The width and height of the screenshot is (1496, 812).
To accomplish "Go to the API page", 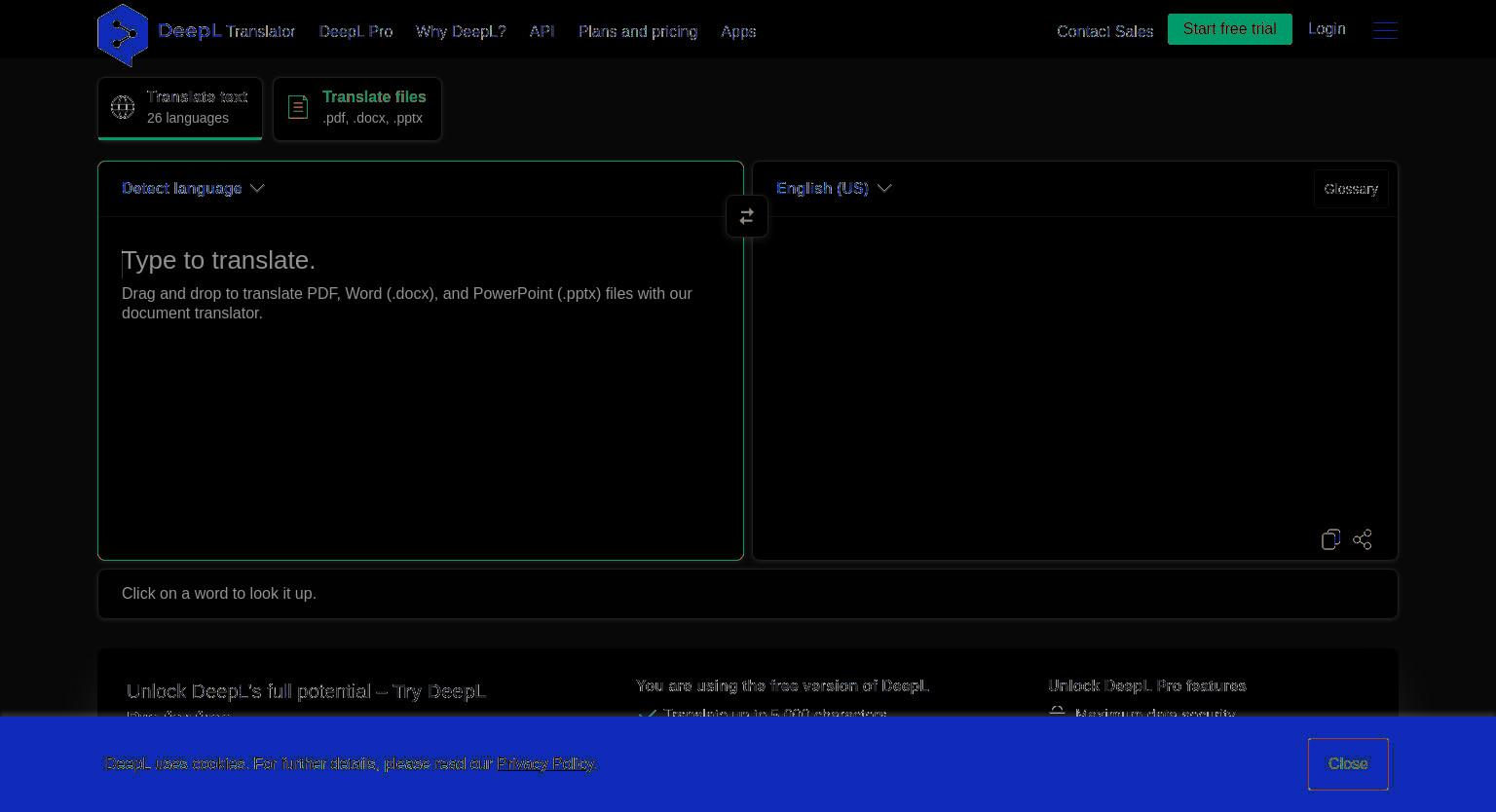I will tap(542, 31).
